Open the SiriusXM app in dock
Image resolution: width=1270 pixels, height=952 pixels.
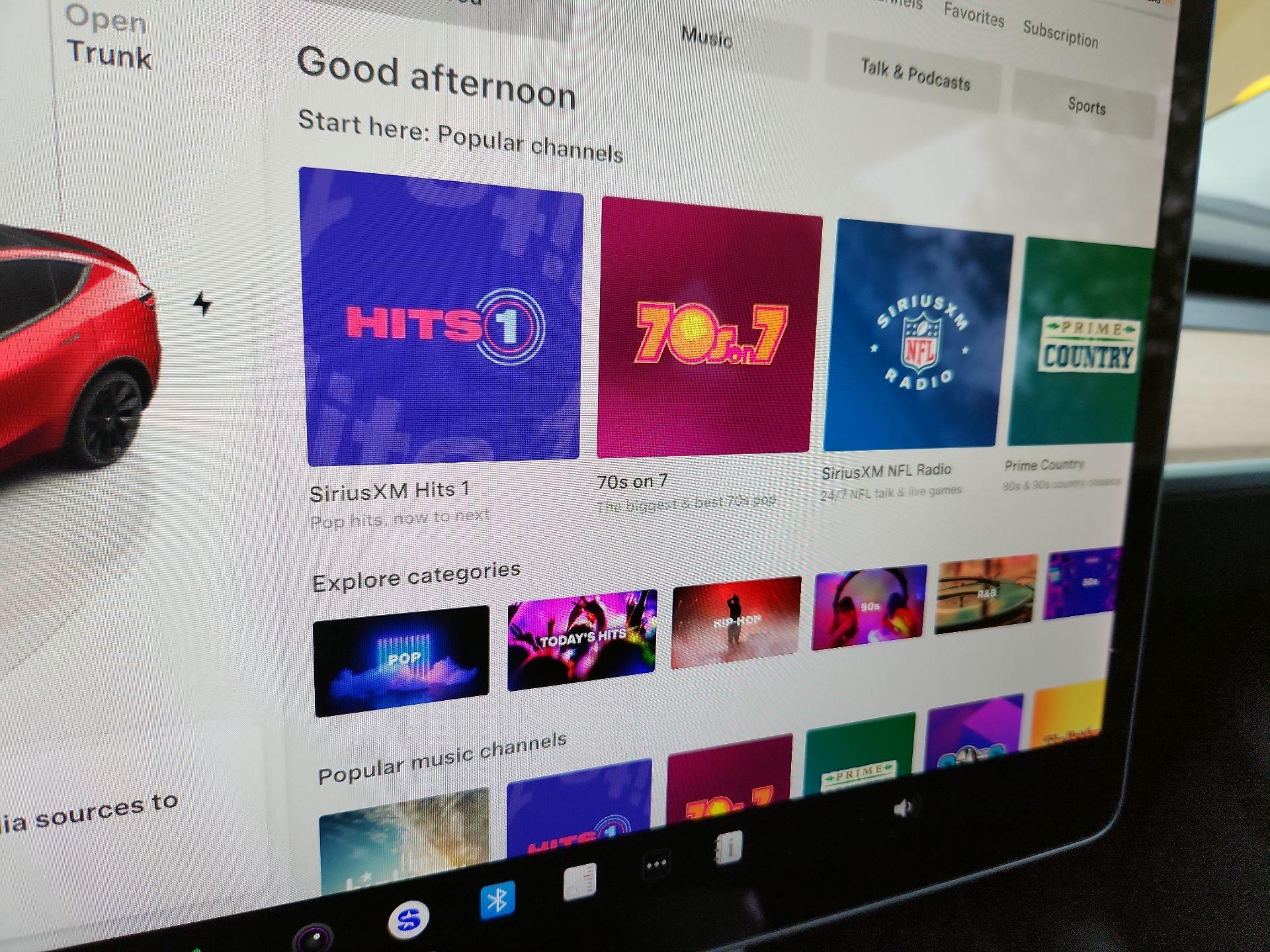(408, 918)
